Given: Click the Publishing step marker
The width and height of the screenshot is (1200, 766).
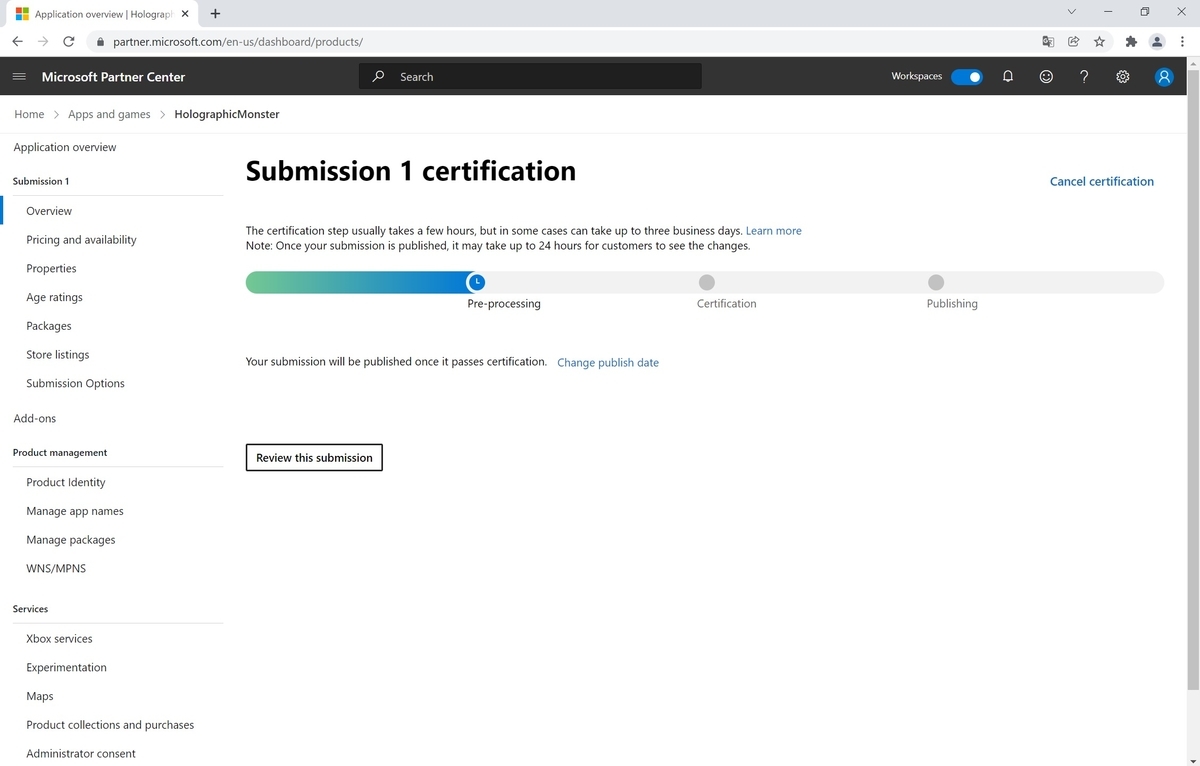Looking at the screenshot, I should pos(936,282).
